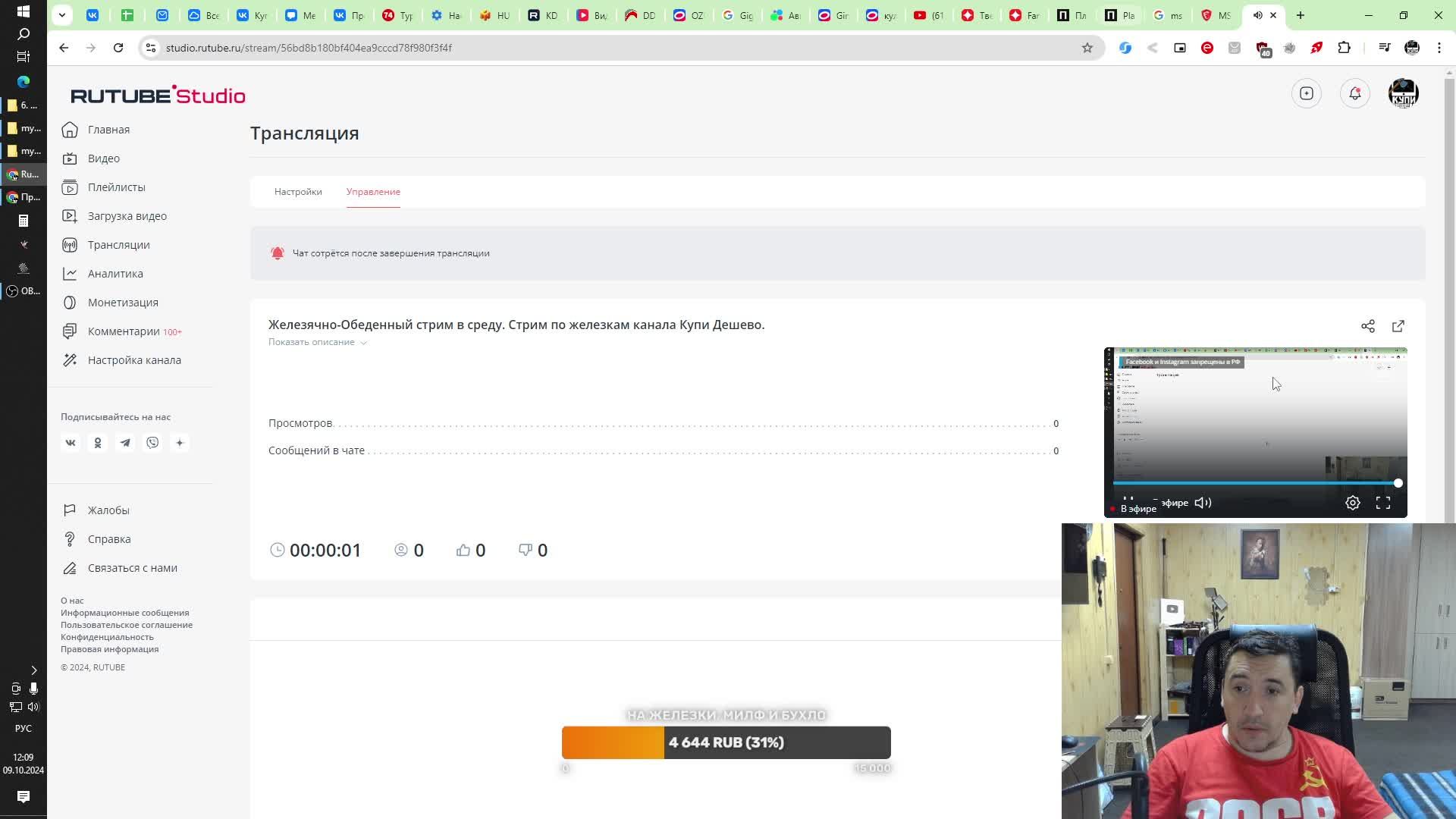Expand Показать описание dropdown

(x=317, y=342)
